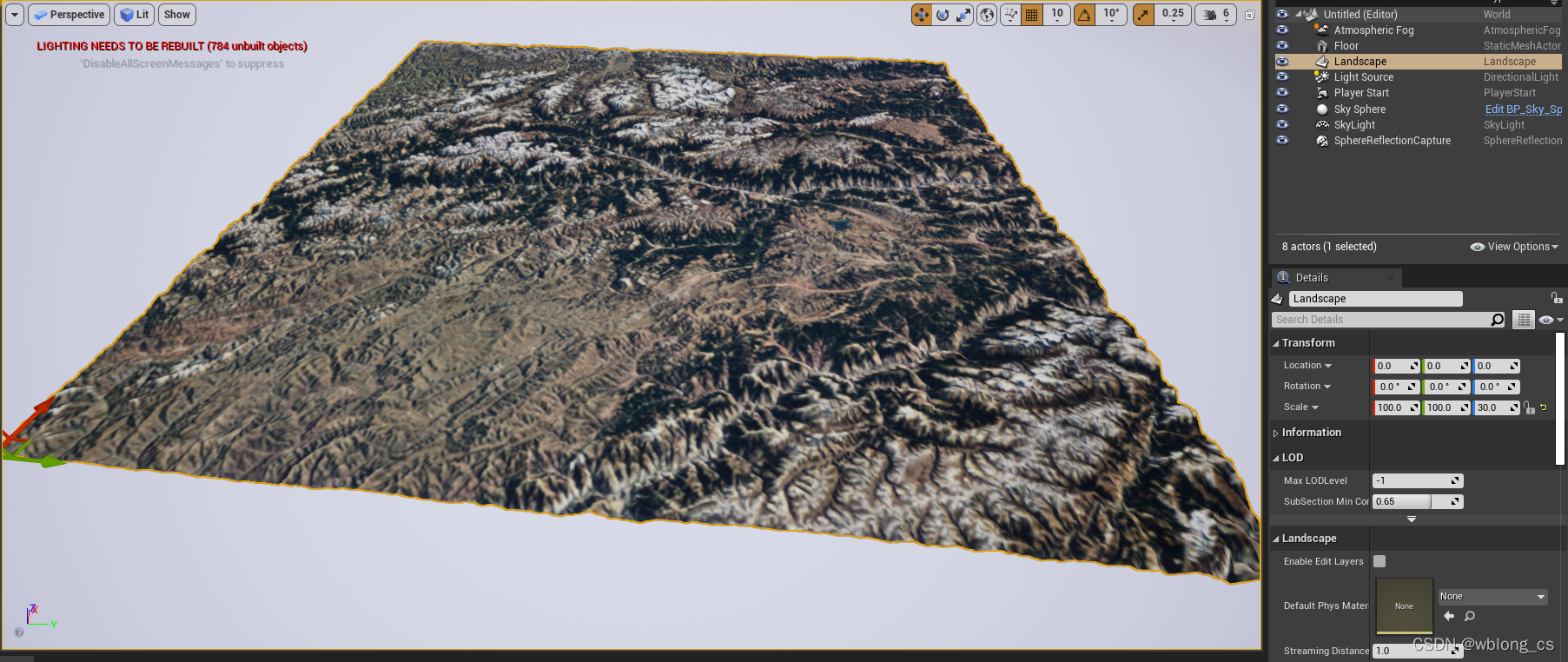Open View Options in World Outliner
The width and height of the screenshot is (1568, 662).
pyautogui.click(x=1514, y=247)
